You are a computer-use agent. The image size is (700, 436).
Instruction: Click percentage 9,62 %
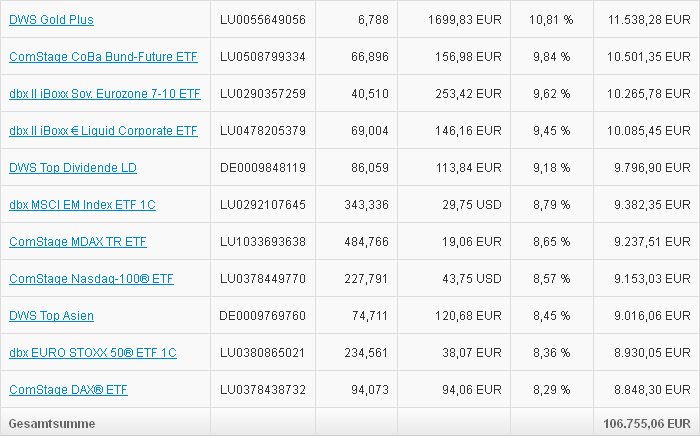coord(552,94)
